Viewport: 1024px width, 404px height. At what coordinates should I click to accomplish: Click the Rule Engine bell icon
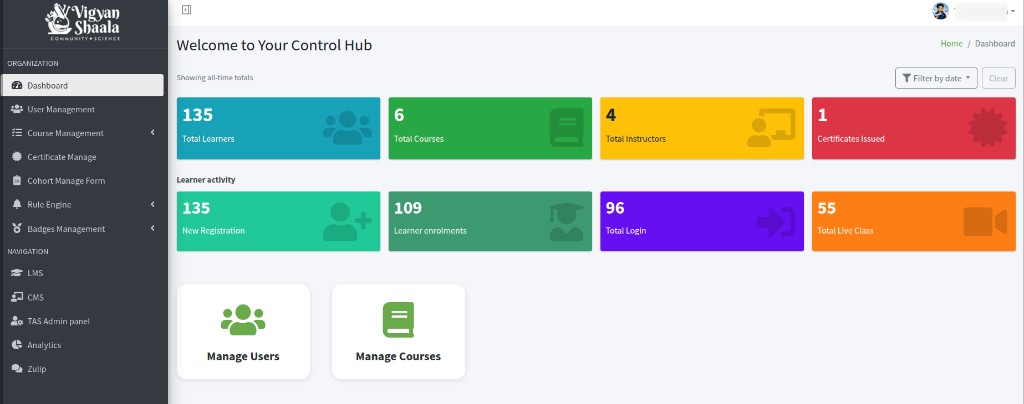click(17, 204)
